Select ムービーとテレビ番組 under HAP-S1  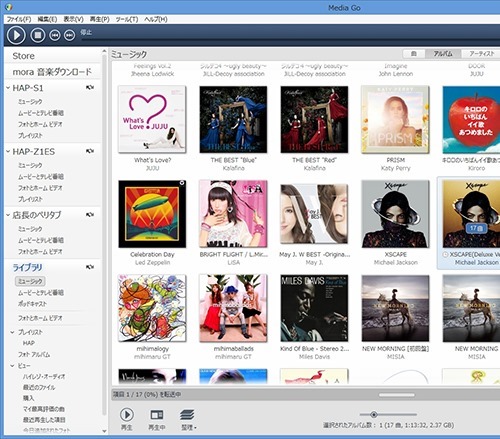[41, 113]
